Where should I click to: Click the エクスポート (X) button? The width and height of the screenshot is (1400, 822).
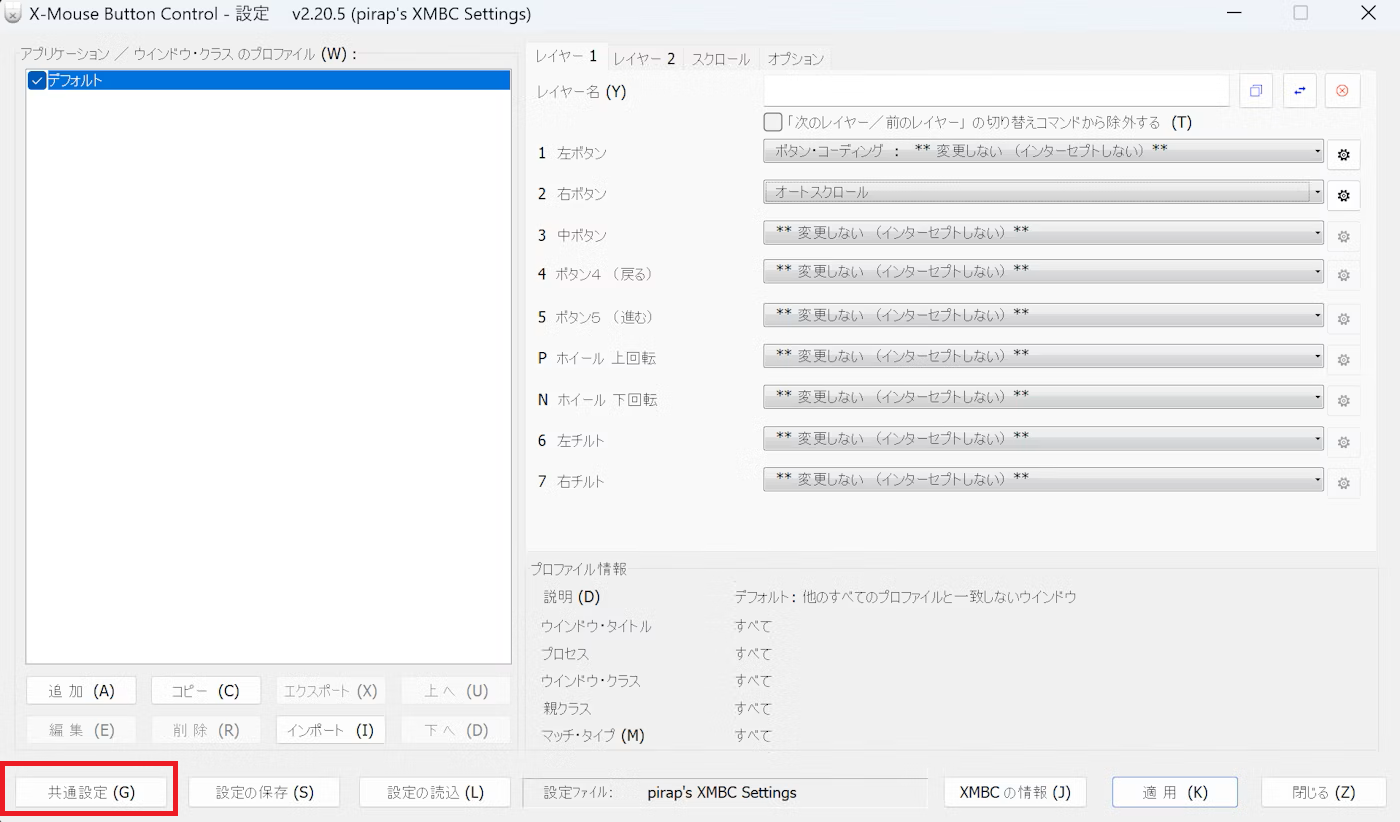point(330,691)
